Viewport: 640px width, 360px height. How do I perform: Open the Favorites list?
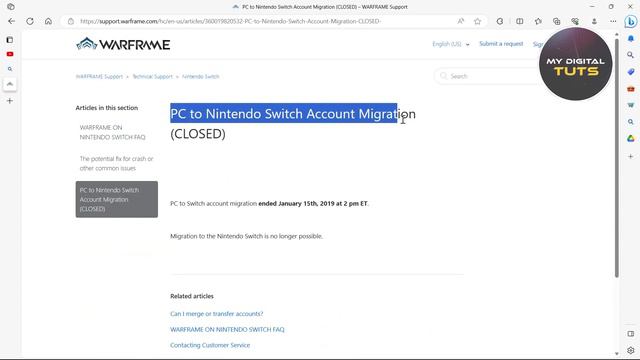coord(538,21)
